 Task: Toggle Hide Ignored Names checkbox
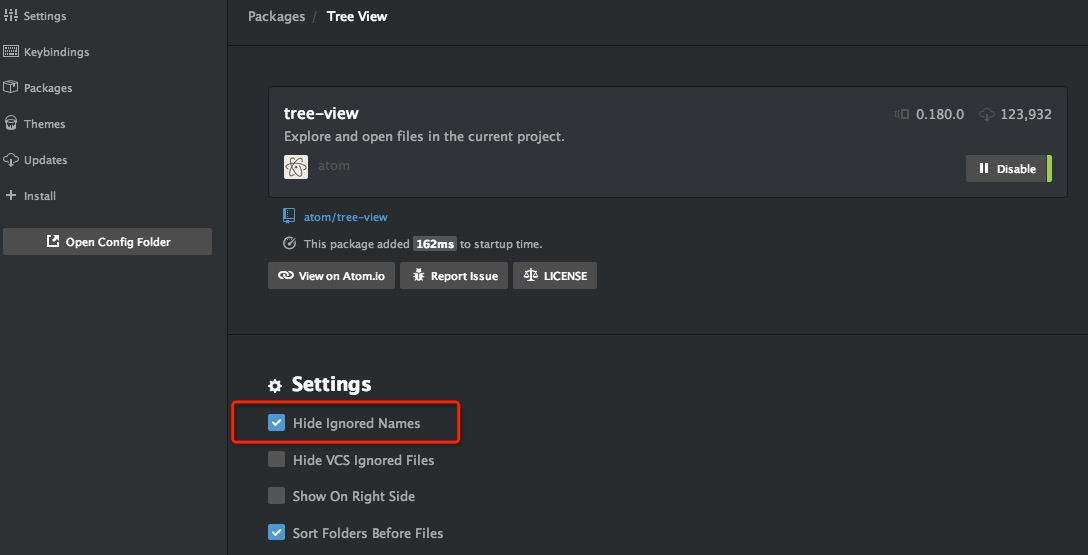276,422
